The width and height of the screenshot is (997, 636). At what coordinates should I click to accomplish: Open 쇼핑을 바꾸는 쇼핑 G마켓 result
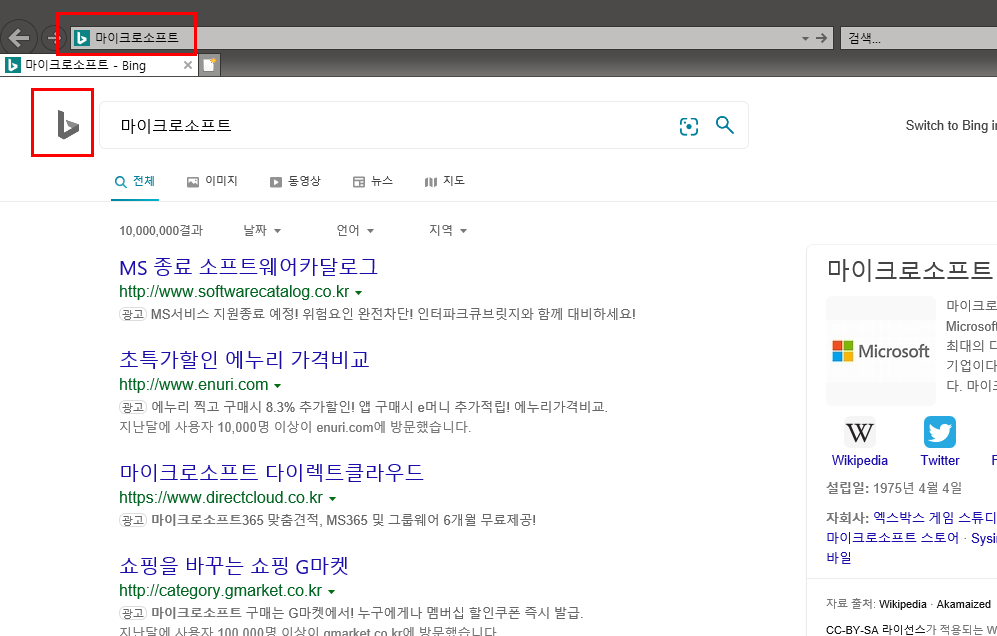[x=234, y=566]
